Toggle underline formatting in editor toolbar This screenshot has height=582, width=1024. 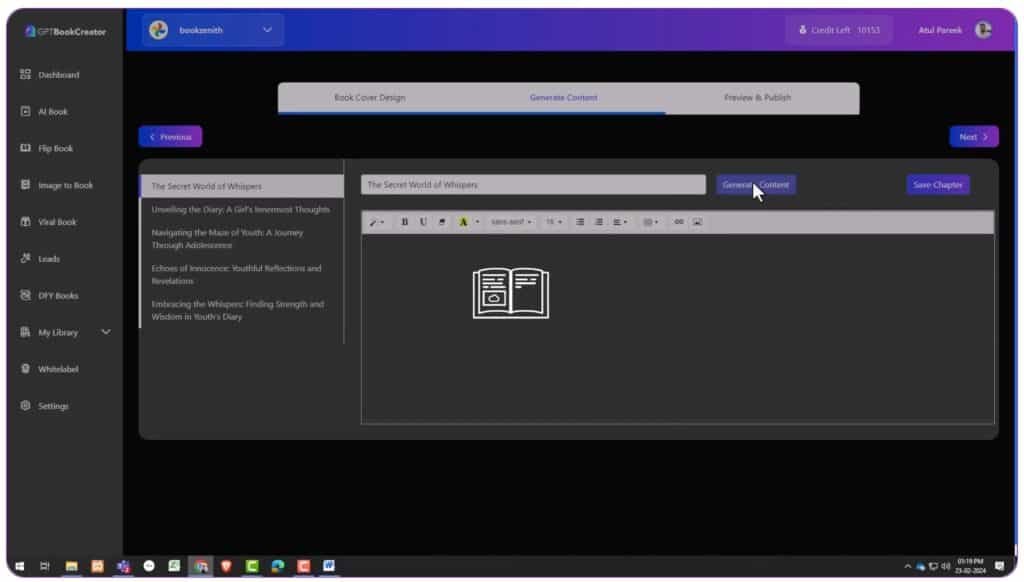(x=423, y=222)
